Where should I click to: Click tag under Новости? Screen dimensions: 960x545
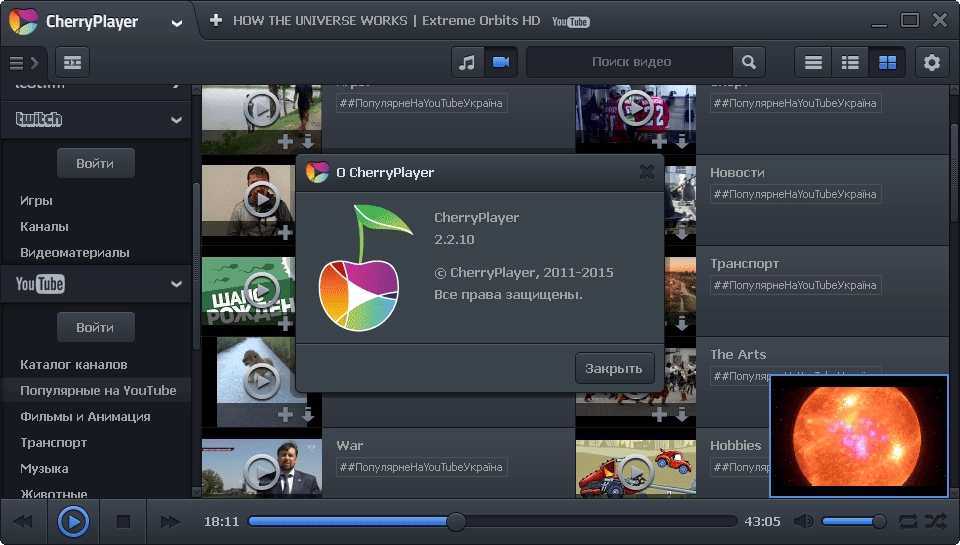click(795, 194)
